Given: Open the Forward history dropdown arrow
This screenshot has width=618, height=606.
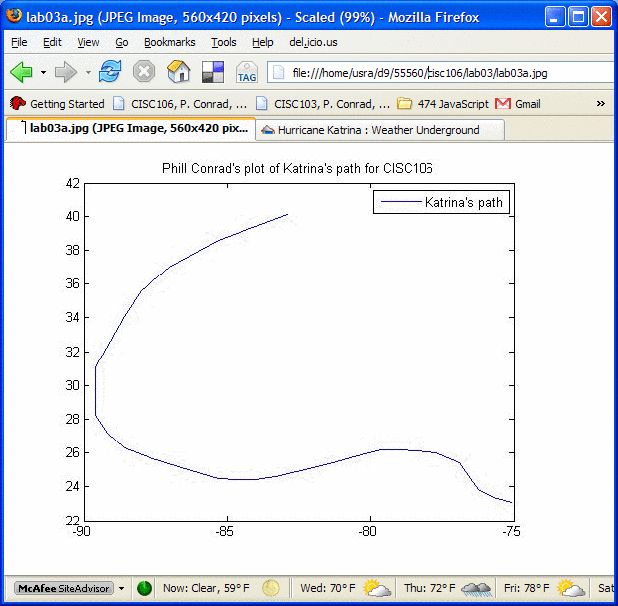Looking at the screenshot, I should [x=88, y=72].
